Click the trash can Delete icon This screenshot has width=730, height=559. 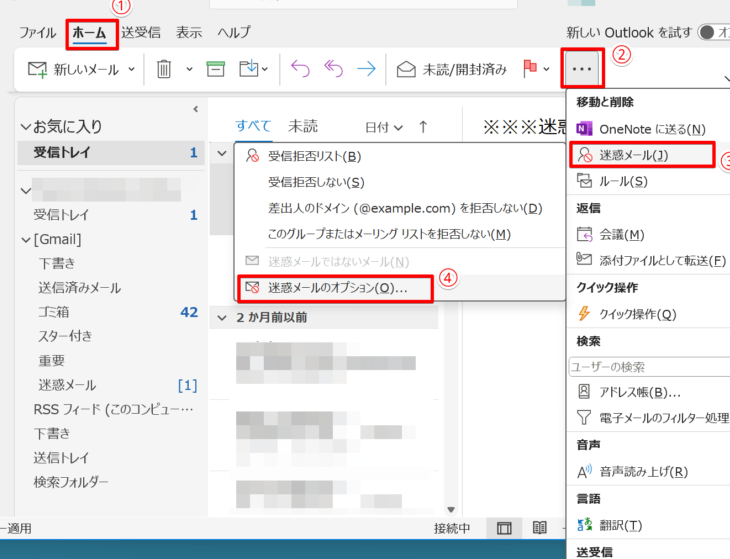click(163, 69)
